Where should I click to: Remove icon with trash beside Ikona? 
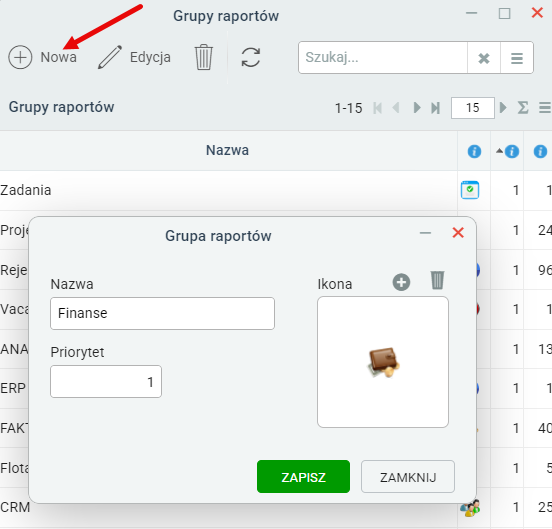(x=437, y=280)
